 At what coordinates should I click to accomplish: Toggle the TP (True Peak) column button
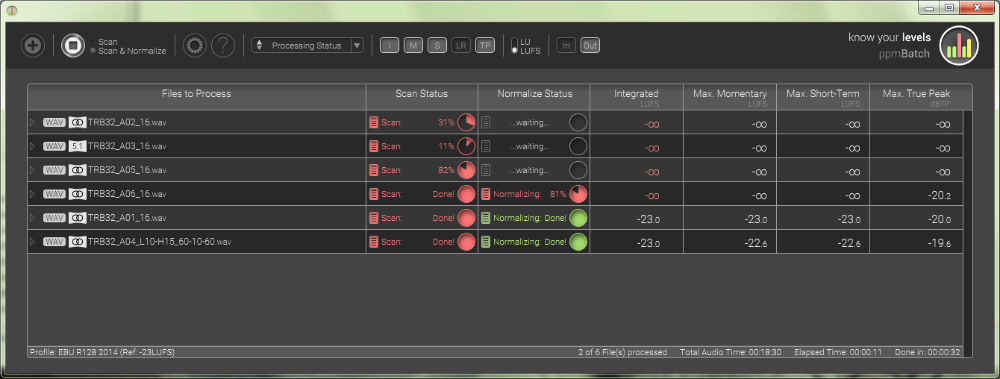point(485,45)
